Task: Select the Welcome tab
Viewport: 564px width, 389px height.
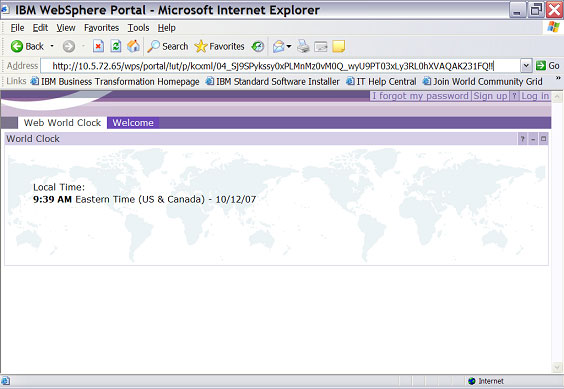Action: tap(133, 123)
